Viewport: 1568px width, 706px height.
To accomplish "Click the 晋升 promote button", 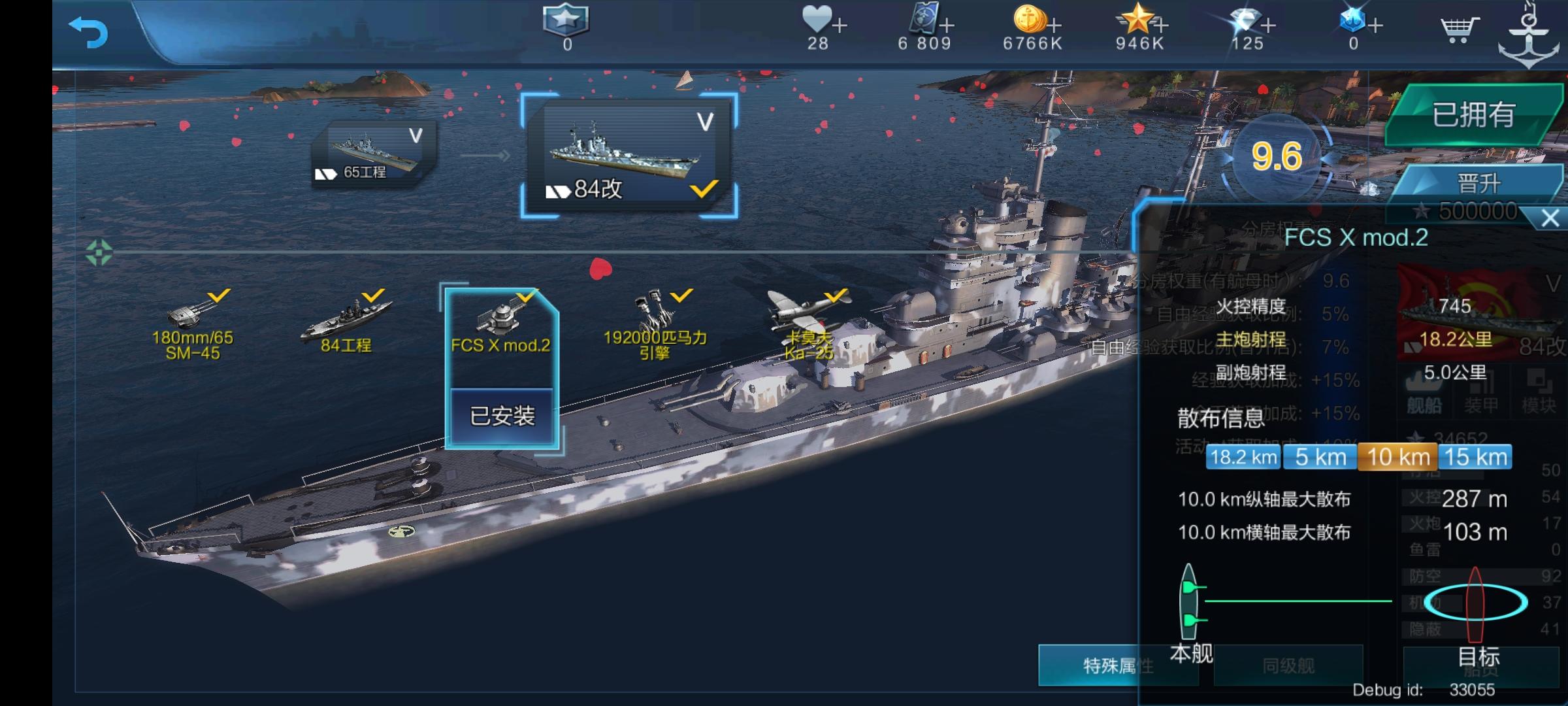I will [1478, 184].
